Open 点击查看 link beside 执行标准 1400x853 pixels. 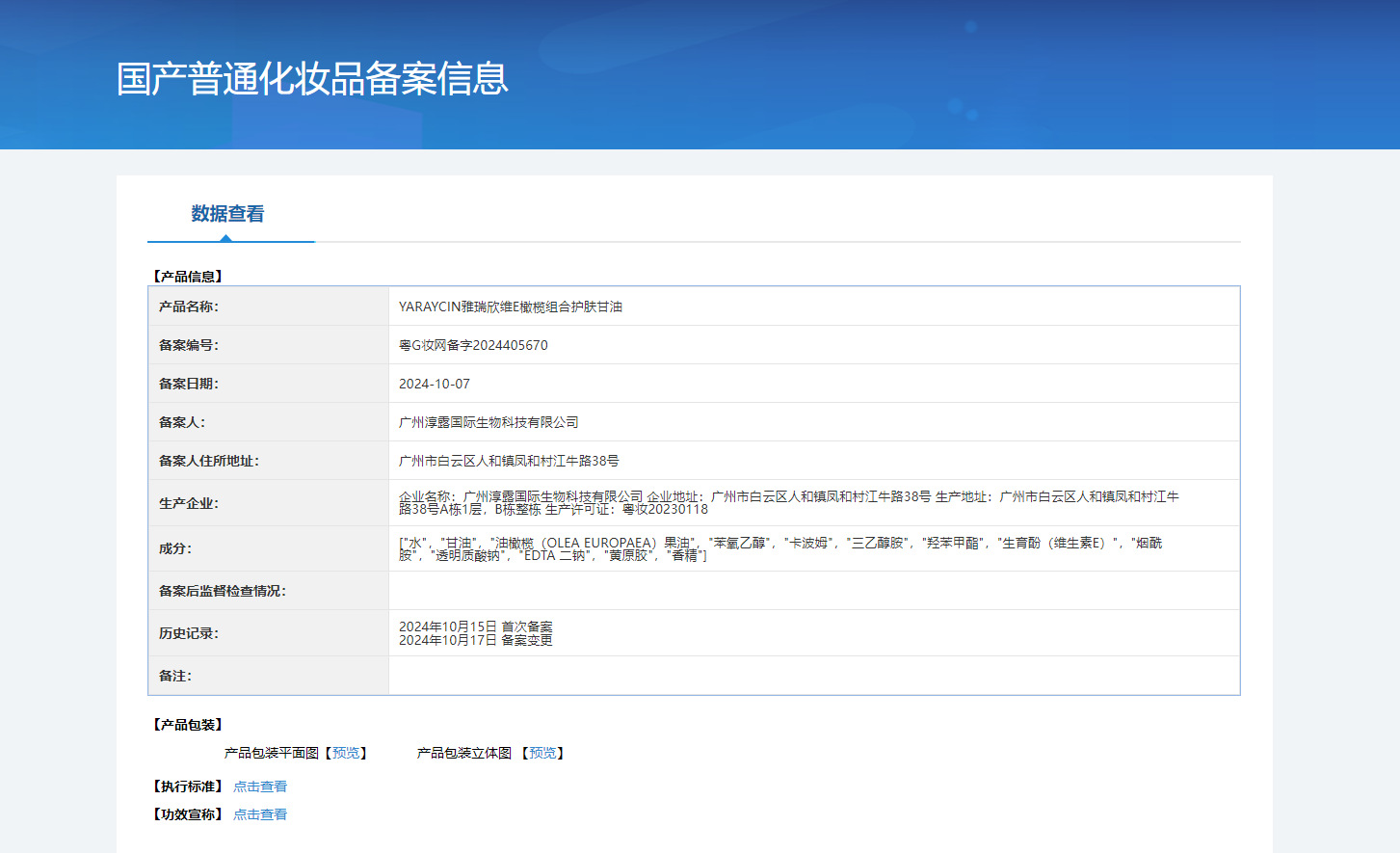(260, 786)
